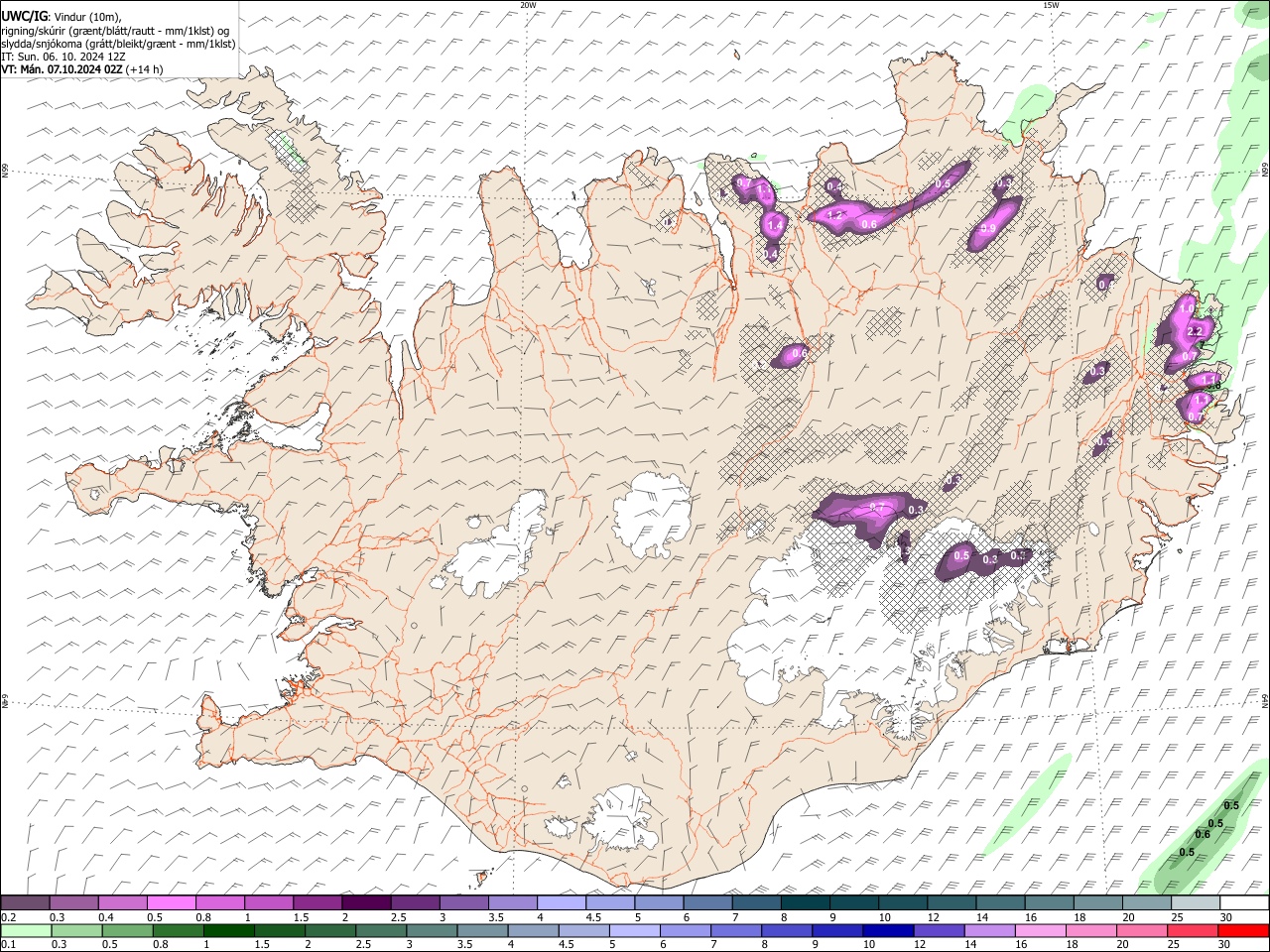
Task: Click the 15W longitude label
Action: (x=1051, y=5)
